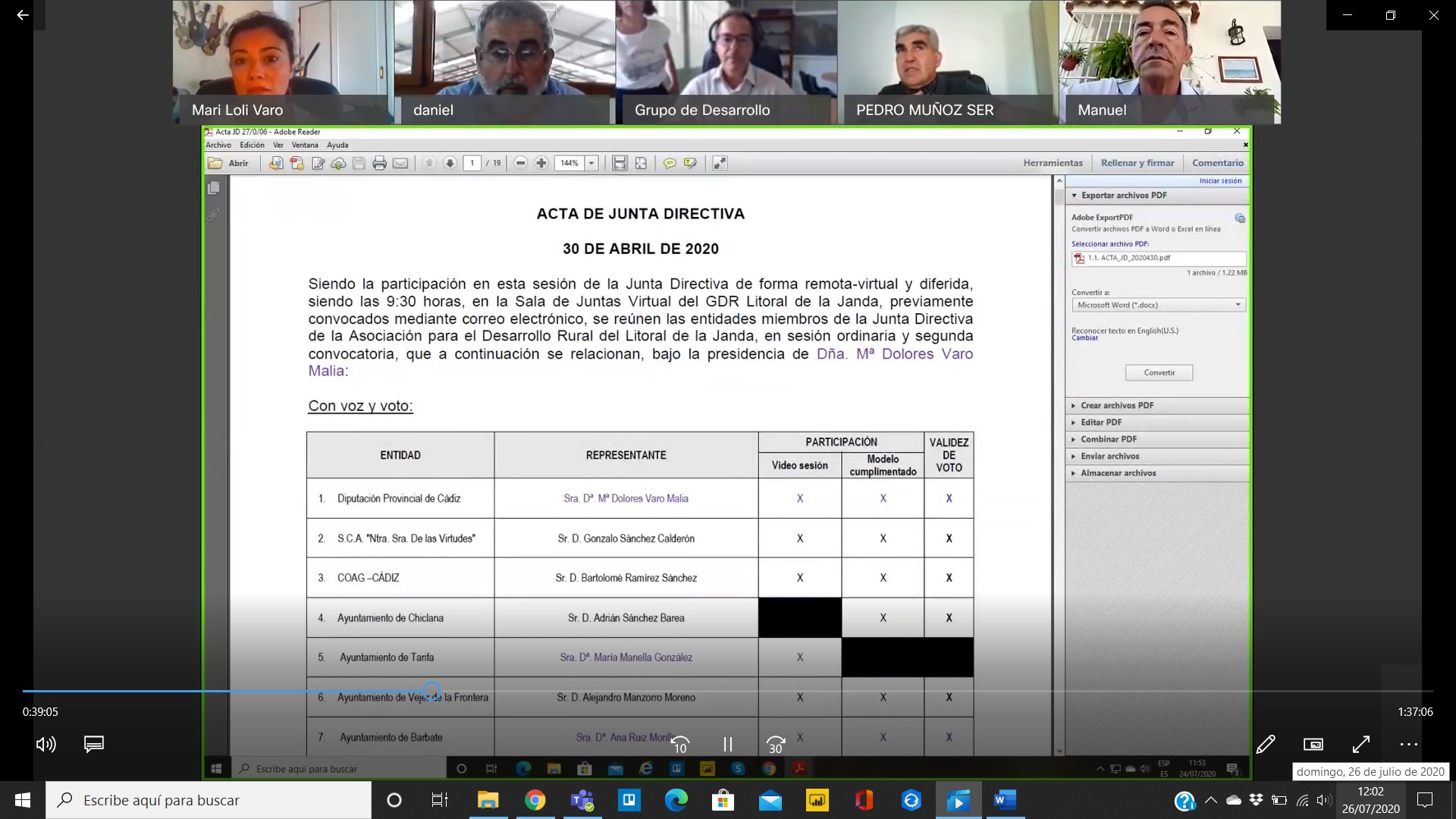The image size is (1456, 819).
Task: Click the Mari Loli Varo participant thumbnail
Action: click(283, 62)
